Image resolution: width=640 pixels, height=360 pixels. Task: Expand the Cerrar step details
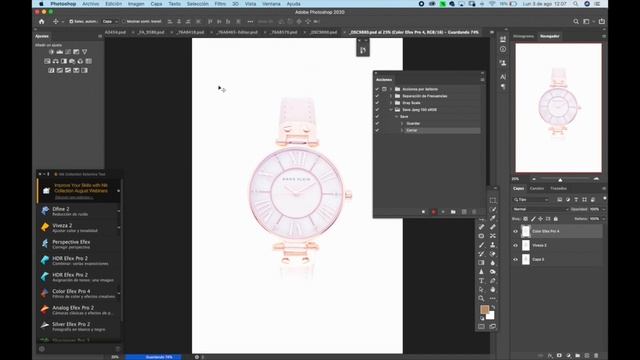[402, 130]
